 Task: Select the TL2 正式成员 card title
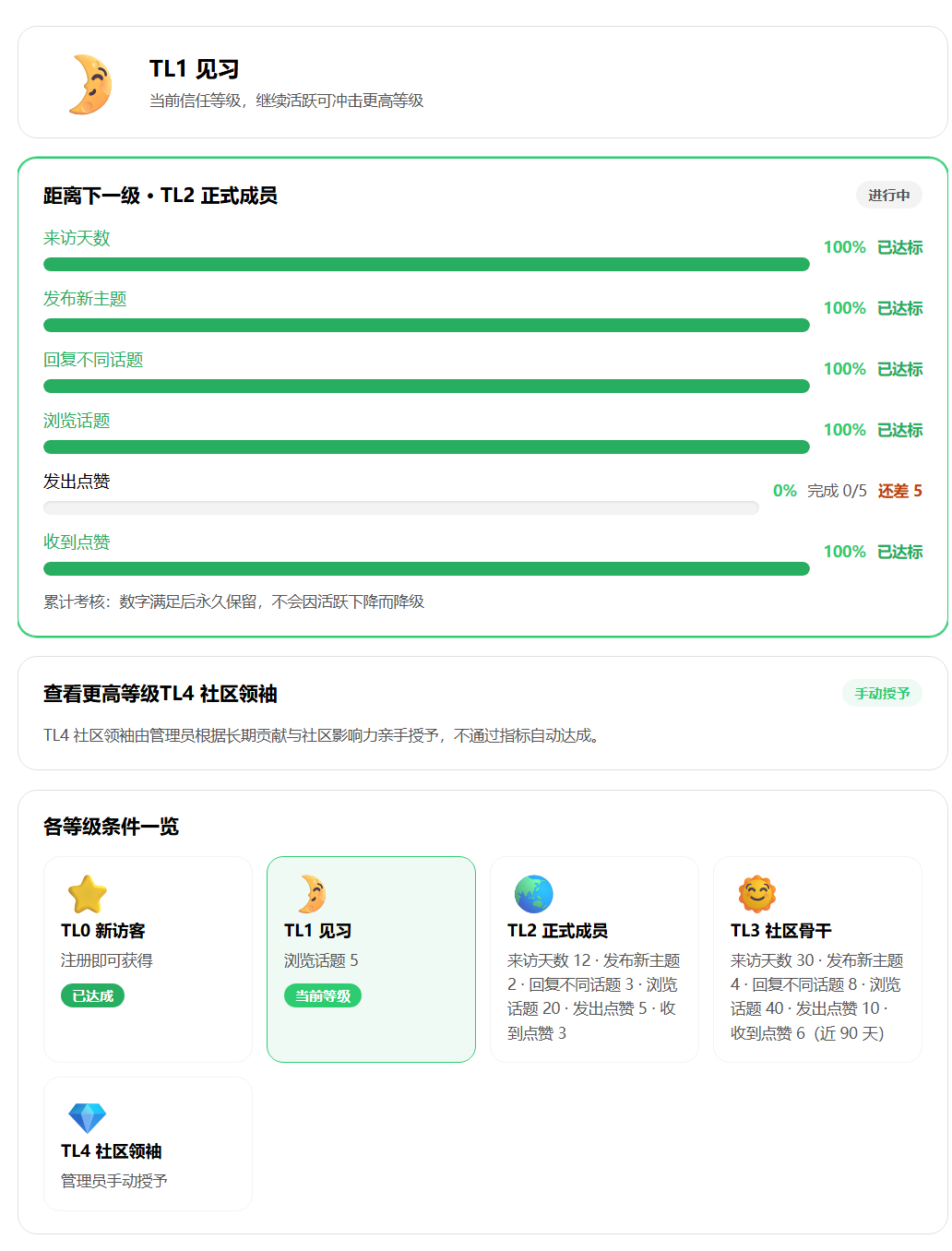[558, 931]
